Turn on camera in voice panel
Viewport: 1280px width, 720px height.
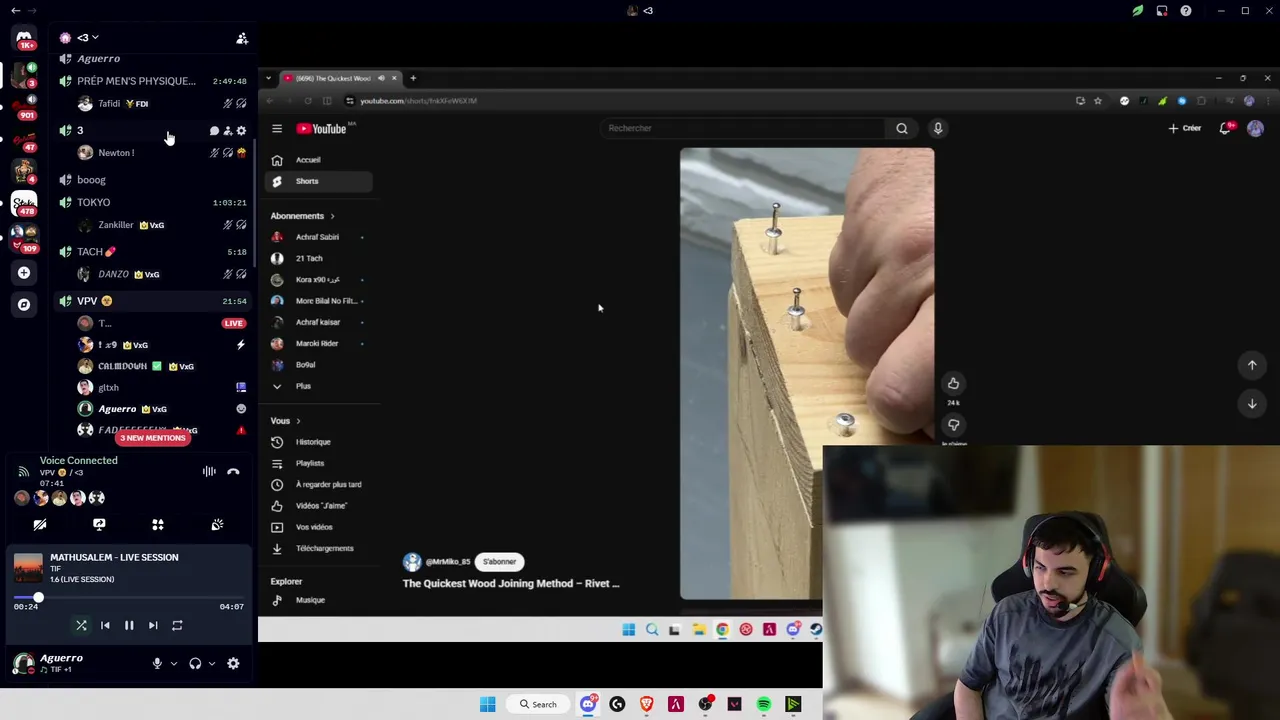pyautogui.click(x=40, y=525)
